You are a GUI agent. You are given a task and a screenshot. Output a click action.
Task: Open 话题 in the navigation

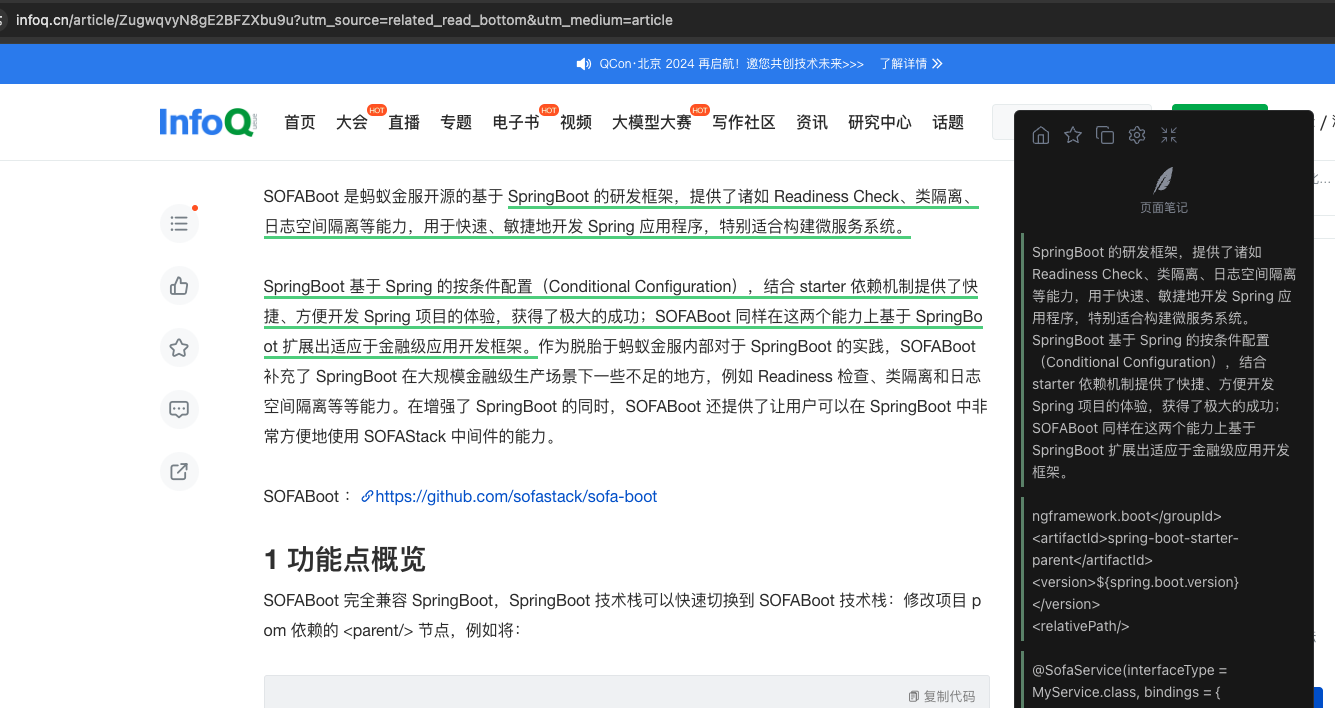click(948, 122)
